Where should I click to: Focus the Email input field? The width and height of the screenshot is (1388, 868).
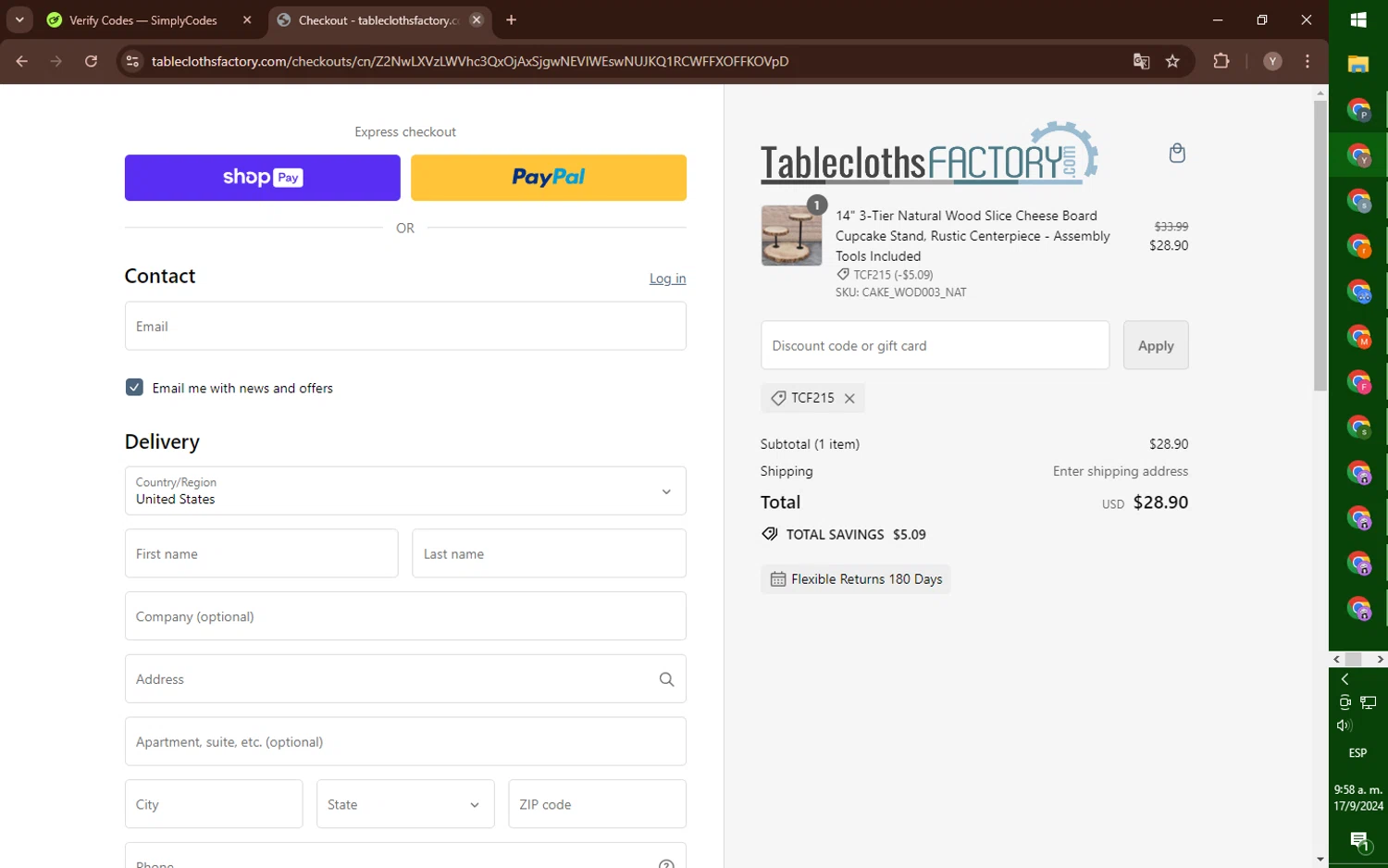click(405, 326)
